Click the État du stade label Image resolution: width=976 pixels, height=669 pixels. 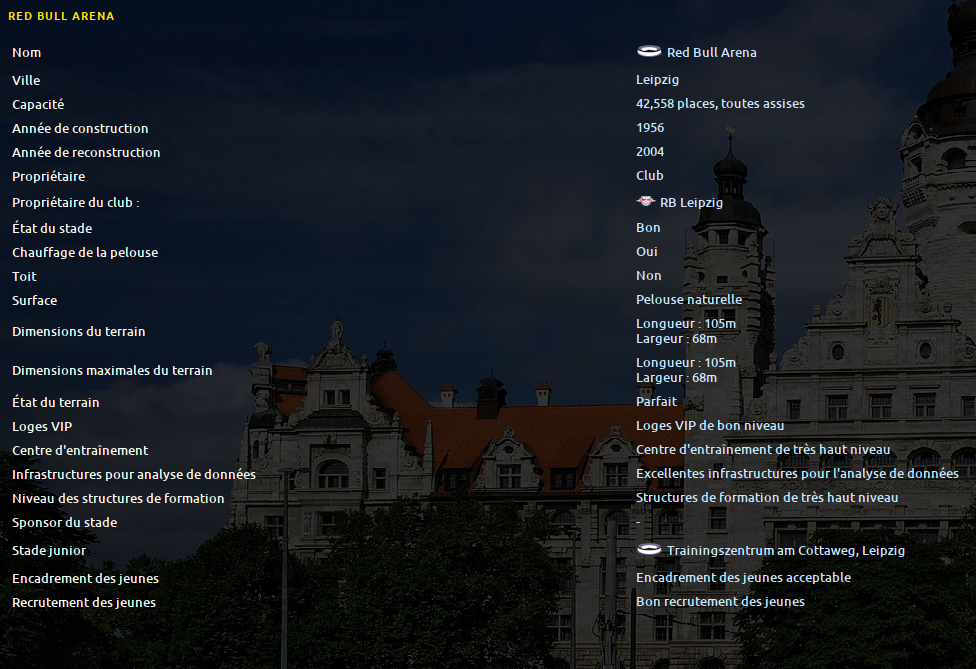[x=52, y=228]
